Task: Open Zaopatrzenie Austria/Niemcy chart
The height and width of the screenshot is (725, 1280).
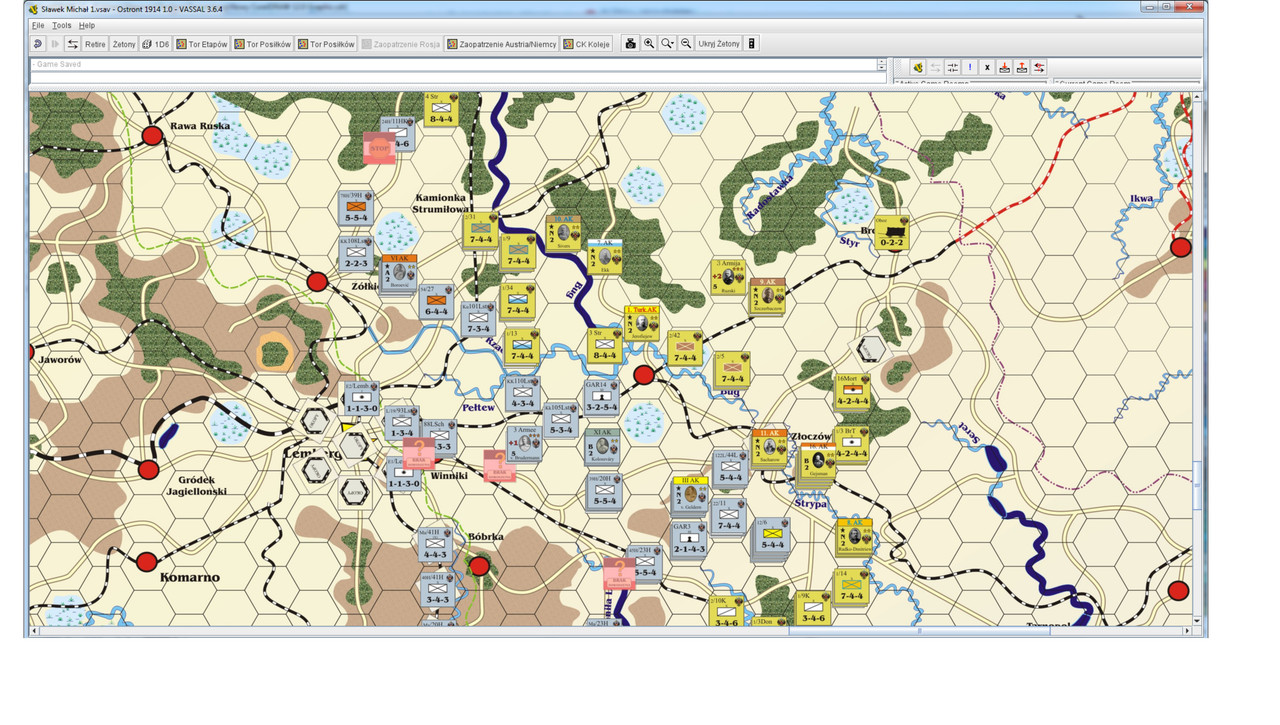Action: [502, 44]
